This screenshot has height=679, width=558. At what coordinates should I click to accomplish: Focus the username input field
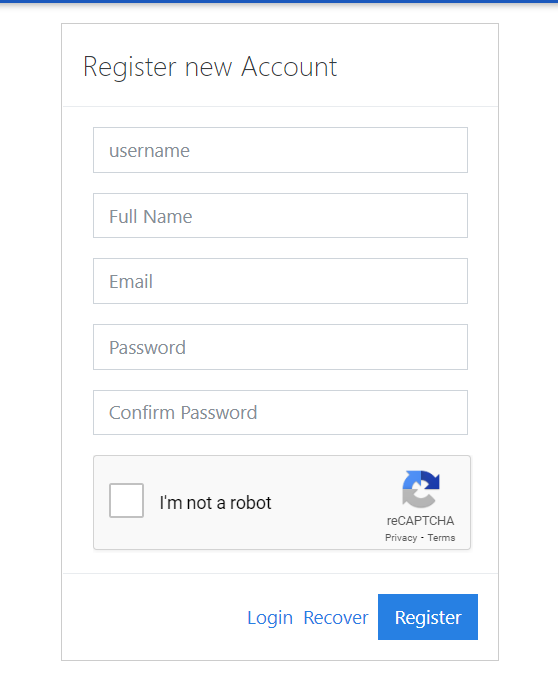coord(280,150)
